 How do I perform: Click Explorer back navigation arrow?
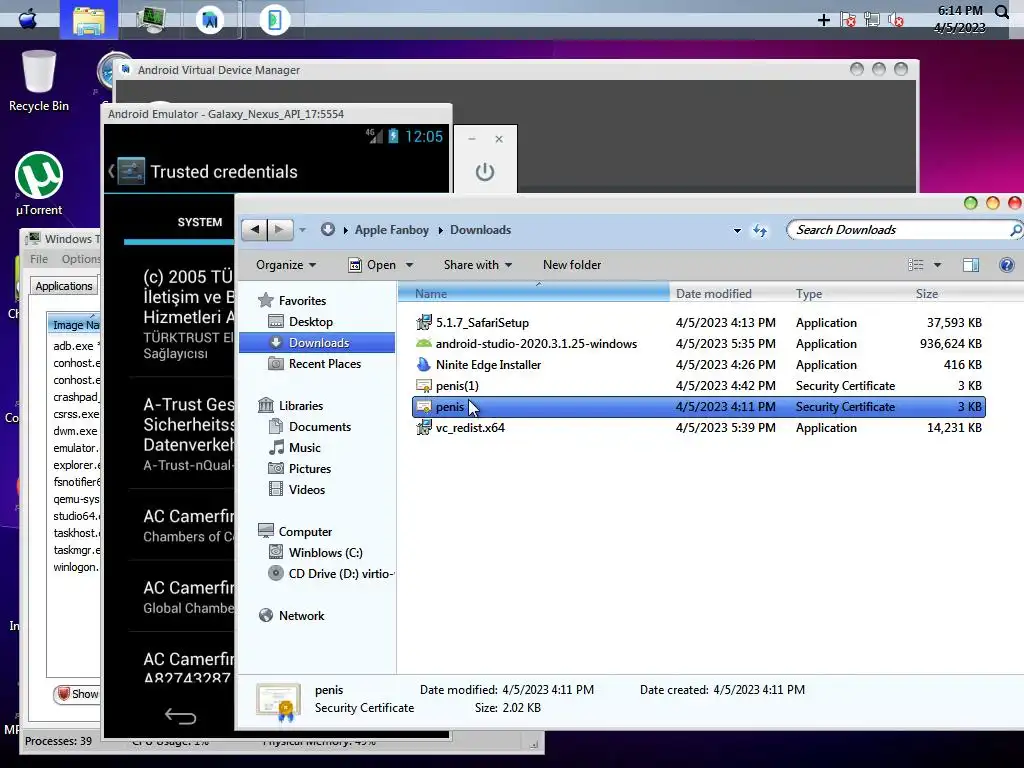pos(255,229)
